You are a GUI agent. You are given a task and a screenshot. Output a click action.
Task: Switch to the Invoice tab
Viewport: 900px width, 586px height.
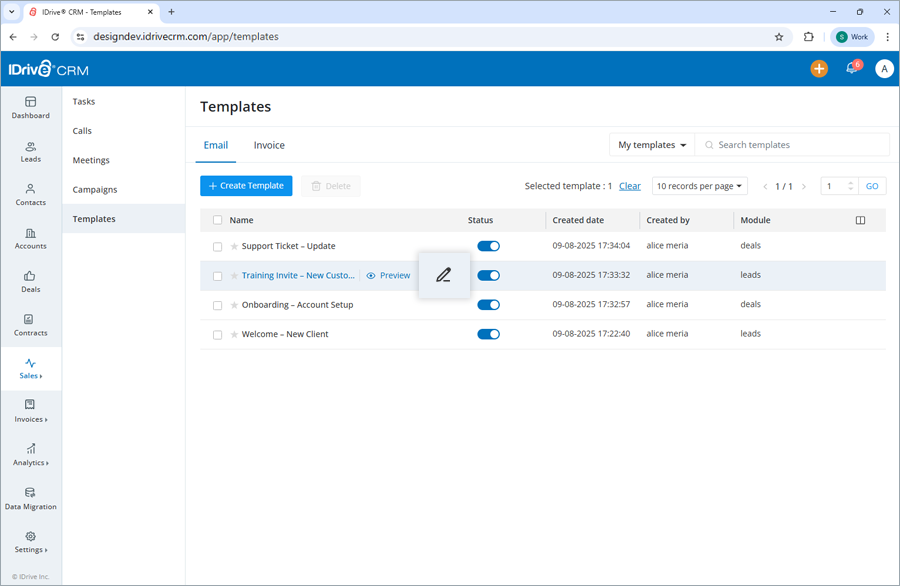click(268, 144)
